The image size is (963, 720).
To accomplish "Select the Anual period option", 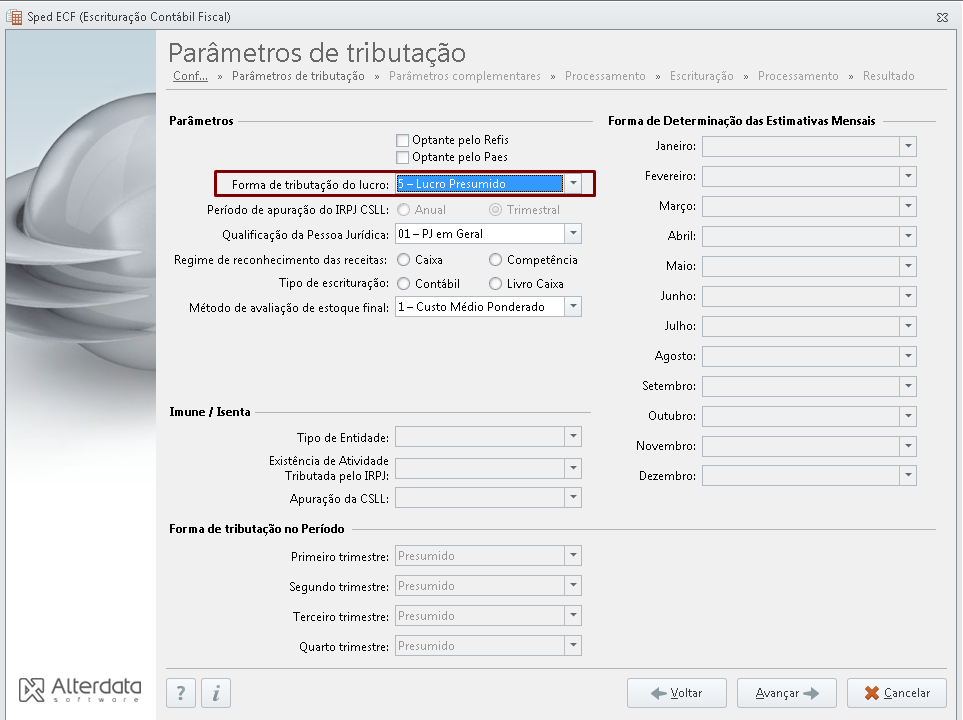I will (x=404, y=209).
